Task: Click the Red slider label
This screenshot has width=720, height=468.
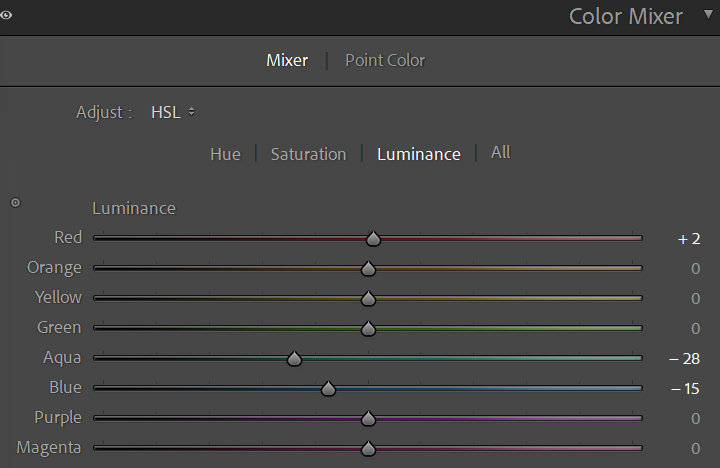Action: tap(68, 237)
